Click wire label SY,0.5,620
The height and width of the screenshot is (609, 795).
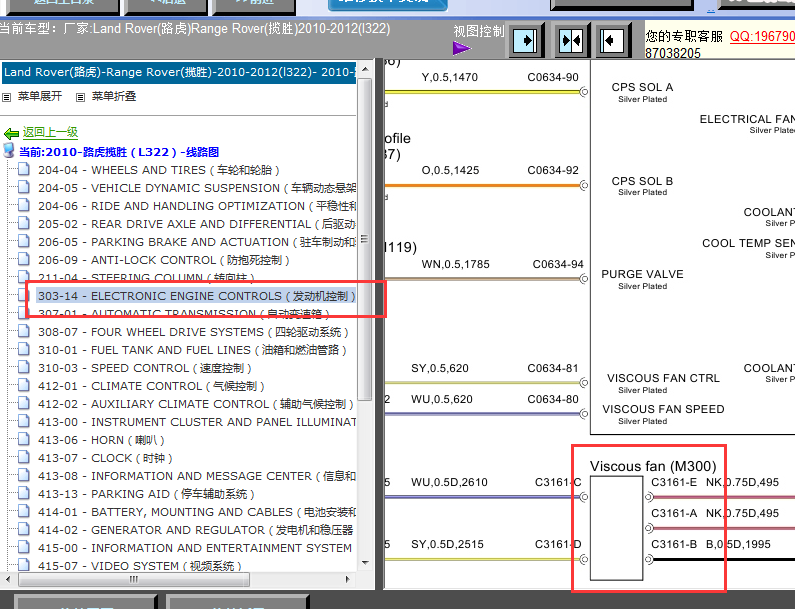440,368
